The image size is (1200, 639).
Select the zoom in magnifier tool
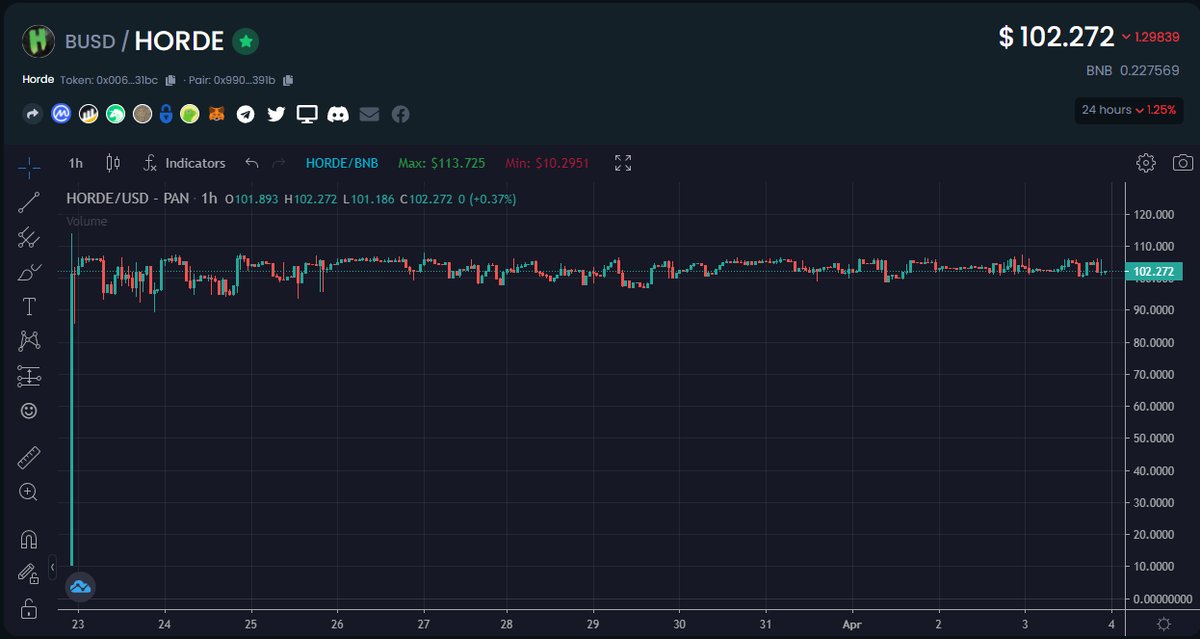click(29, 492)
